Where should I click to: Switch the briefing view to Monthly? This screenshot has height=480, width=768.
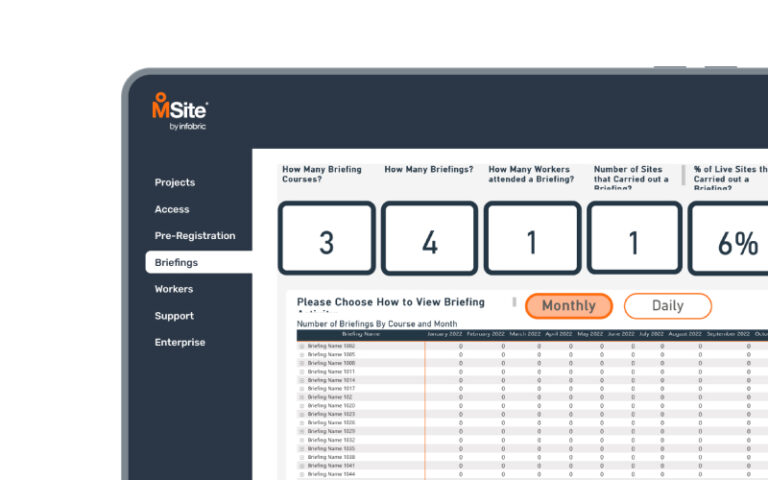(568, 306)
